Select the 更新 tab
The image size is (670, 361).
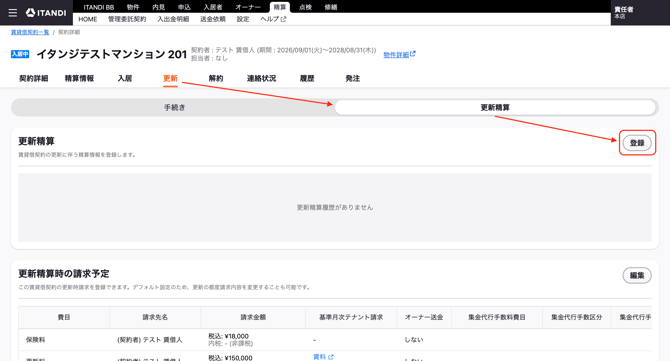[x=170, y=79]
